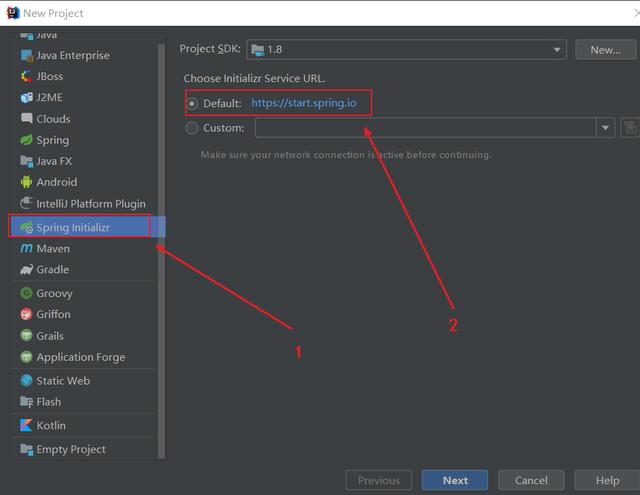Select Kotlin label in project list
This screenshot has width=640, height=495.
(51, 426)
